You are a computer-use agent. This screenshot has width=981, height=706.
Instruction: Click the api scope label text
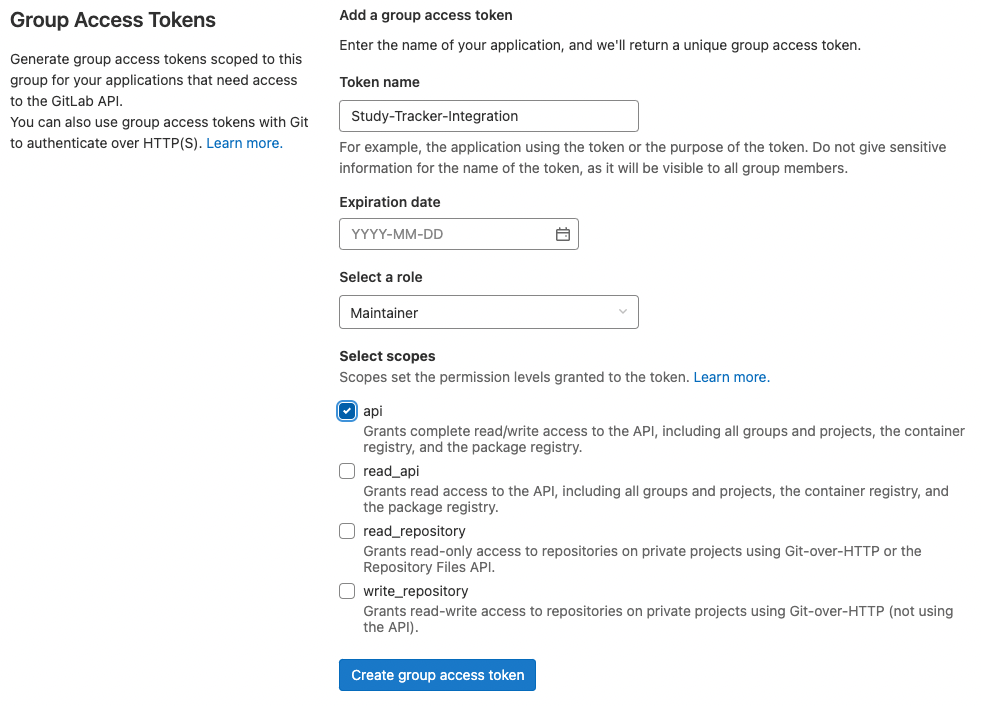coord(373,411)
